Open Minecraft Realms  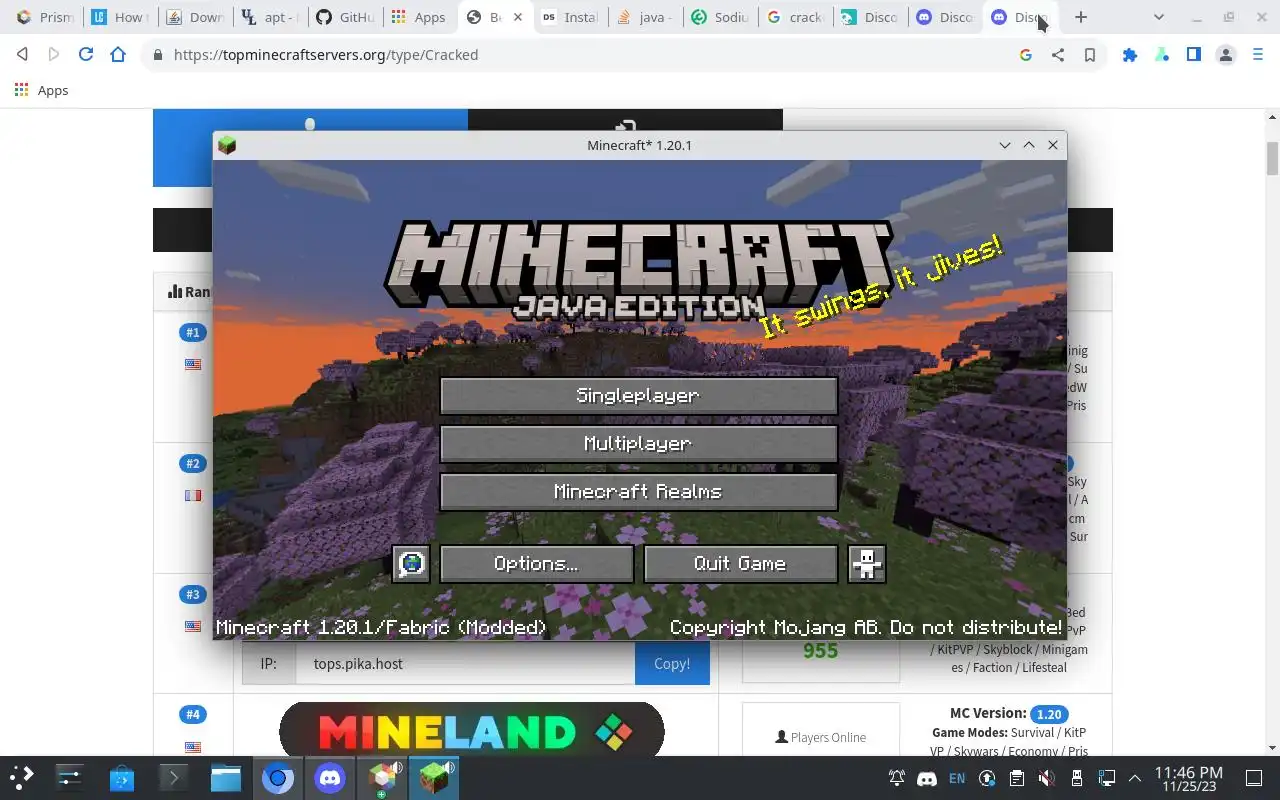[x=638, y=492]
